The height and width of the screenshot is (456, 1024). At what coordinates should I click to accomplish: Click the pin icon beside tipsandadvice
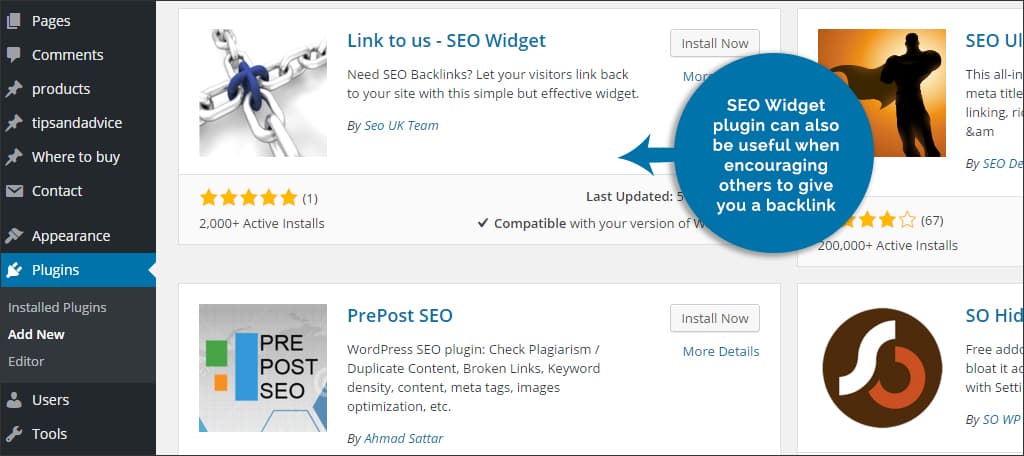[14, 123]
